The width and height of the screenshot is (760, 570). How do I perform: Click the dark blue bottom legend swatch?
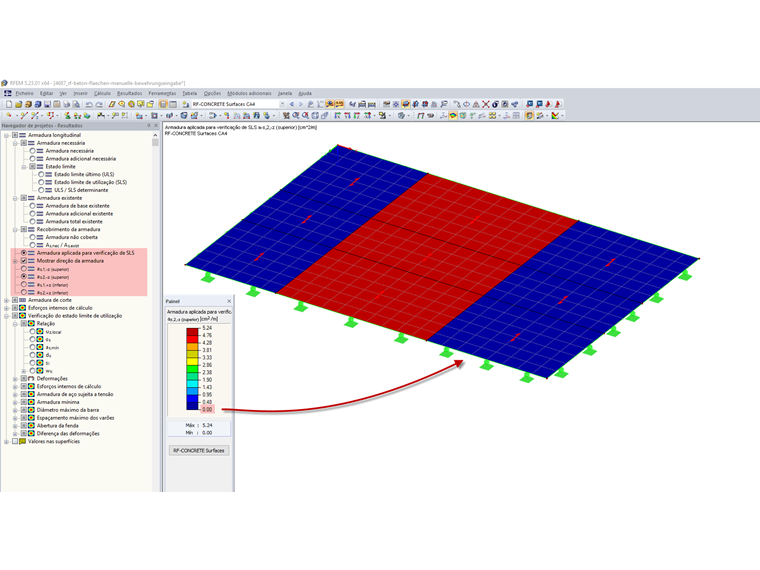(192, 406)
